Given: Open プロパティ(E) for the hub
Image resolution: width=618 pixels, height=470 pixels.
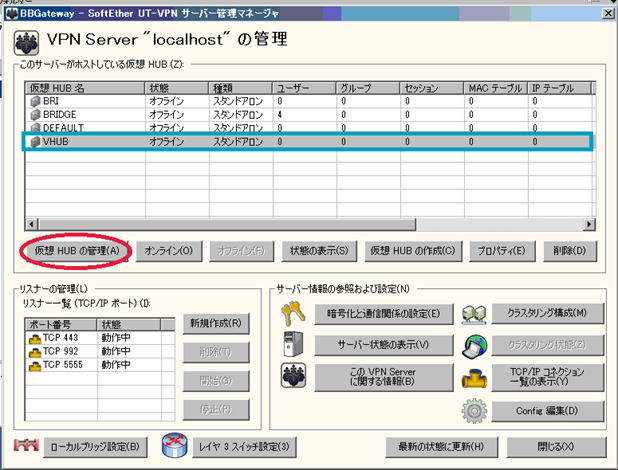Looking at the screenshot, I should [502, 251].
